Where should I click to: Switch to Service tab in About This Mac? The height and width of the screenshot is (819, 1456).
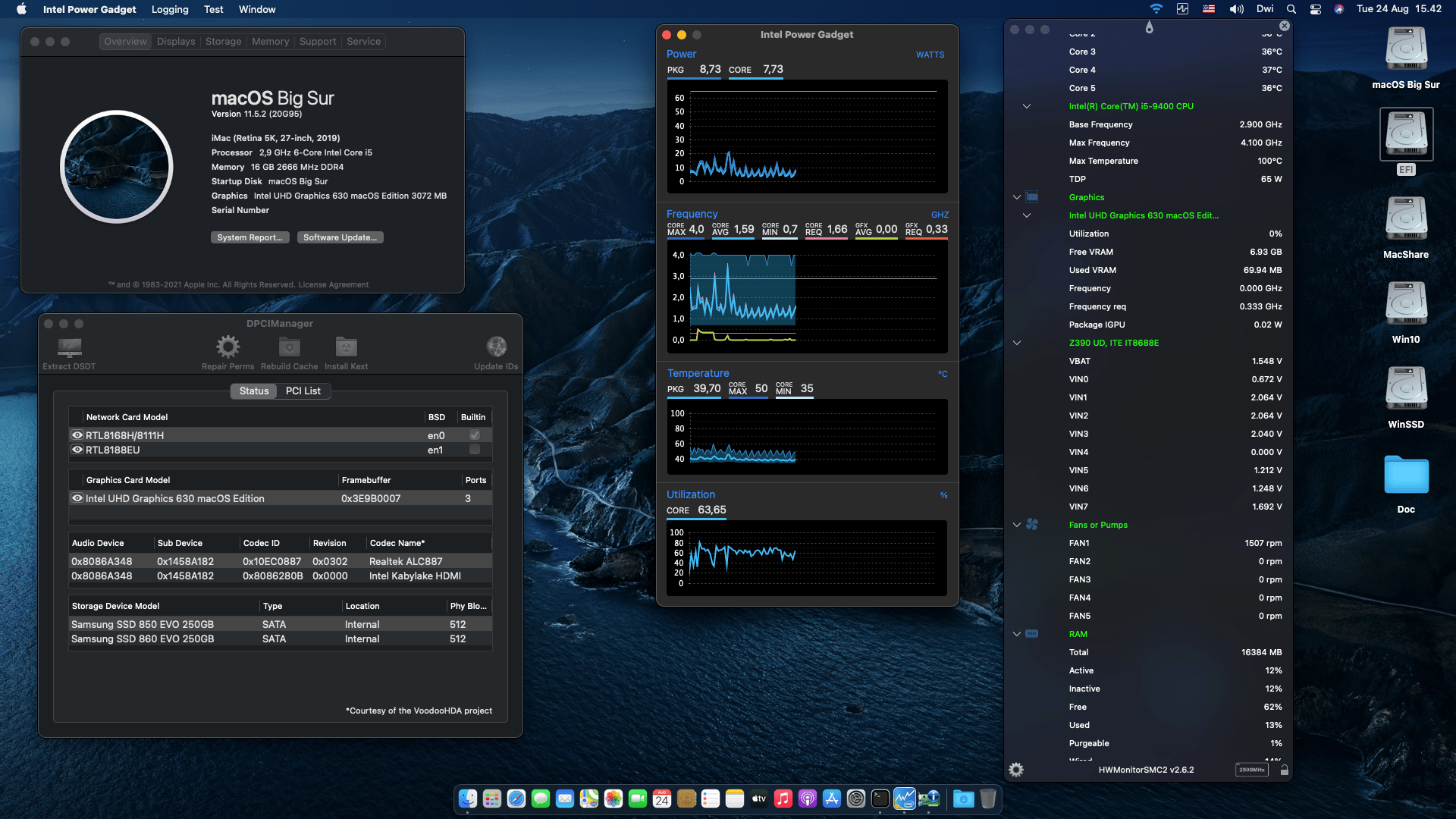click(x=363, y=42)
